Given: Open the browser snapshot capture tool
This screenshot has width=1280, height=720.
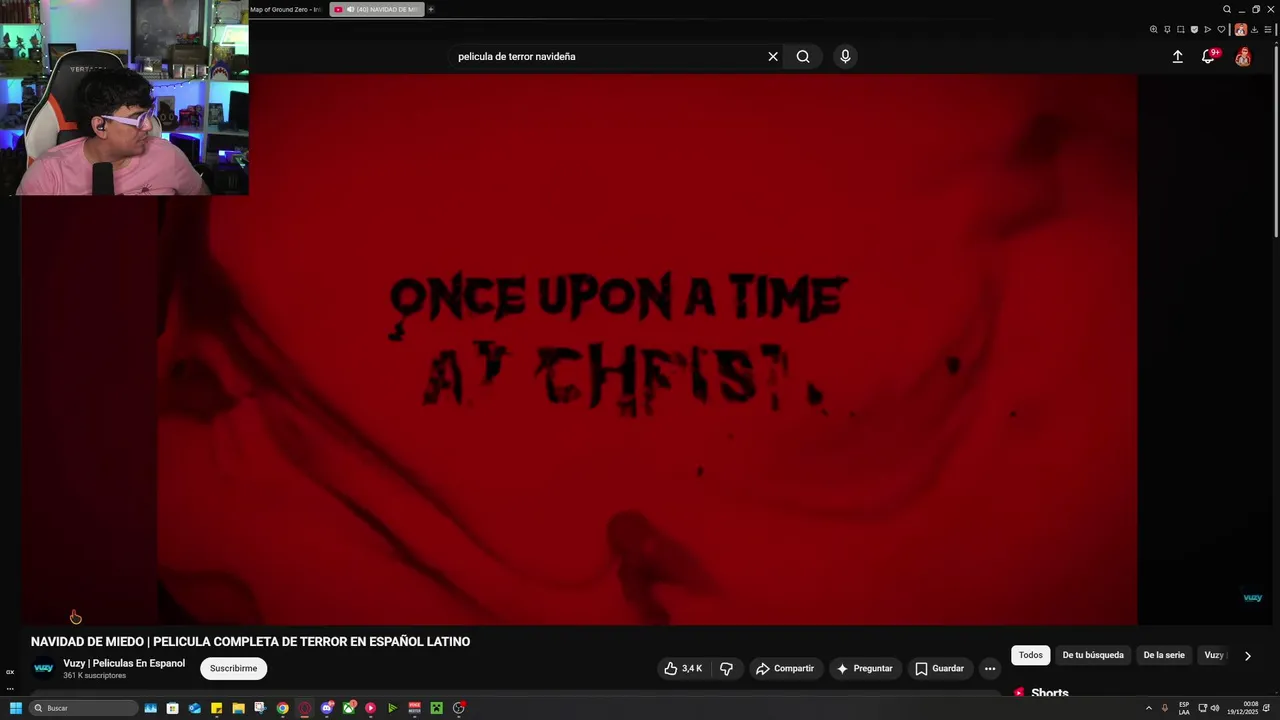Looking at the screenshot, I should [1181, 29].
